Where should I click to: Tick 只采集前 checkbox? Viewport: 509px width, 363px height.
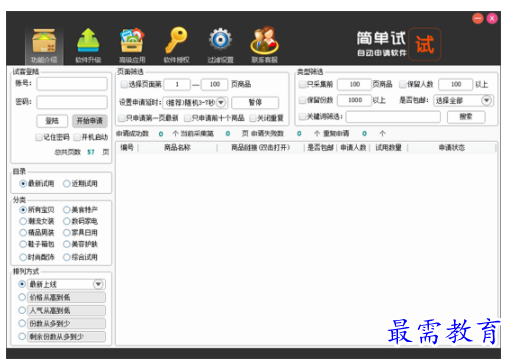tap(302, 84)
